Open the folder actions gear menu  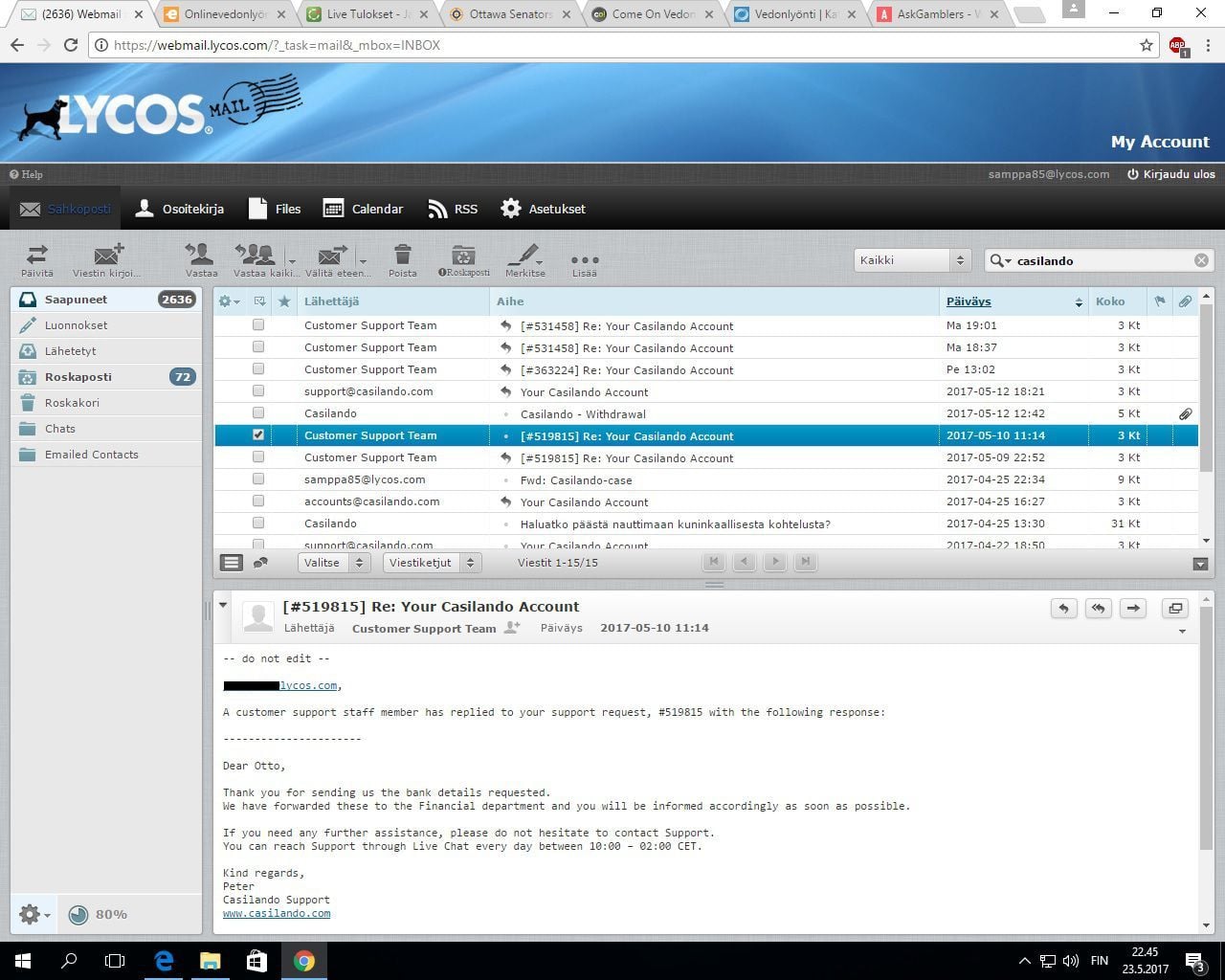(x=33, y=914)
